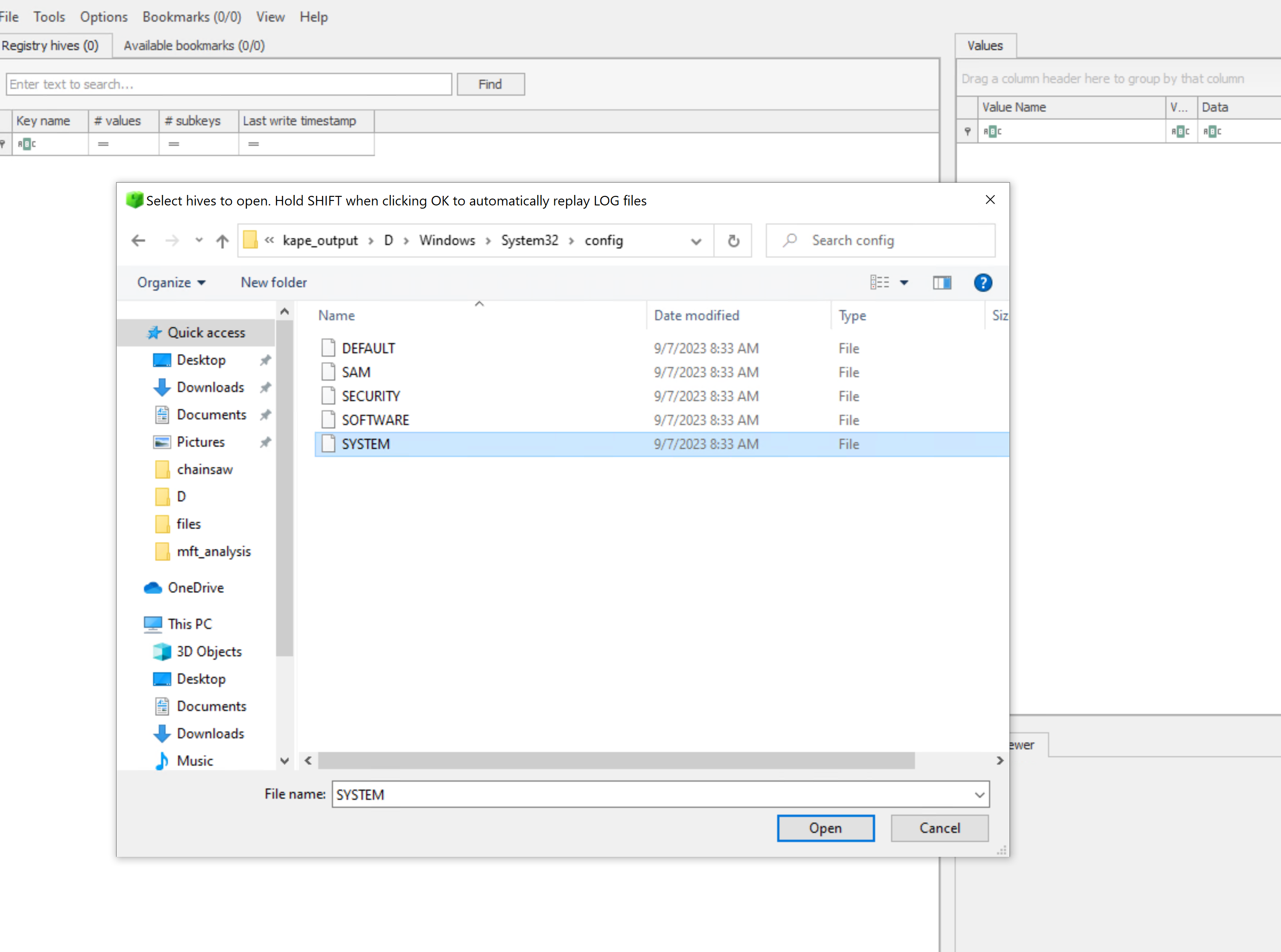The image size is (1281, 952).
Task: Refresh the config folder listing
Action: point(733,241)
